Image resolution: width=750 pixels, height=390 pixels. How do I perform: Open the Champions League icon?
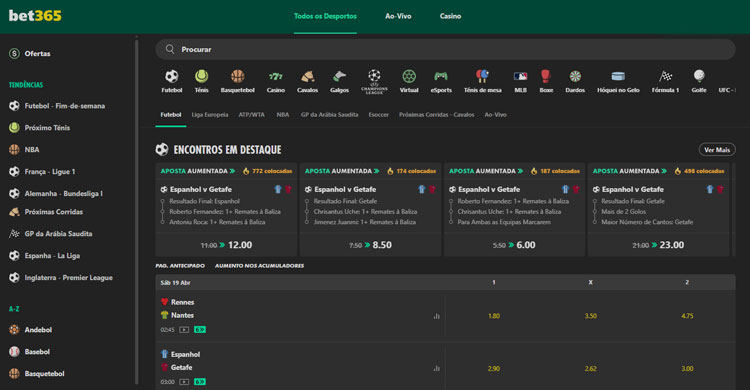click(374, 81)
